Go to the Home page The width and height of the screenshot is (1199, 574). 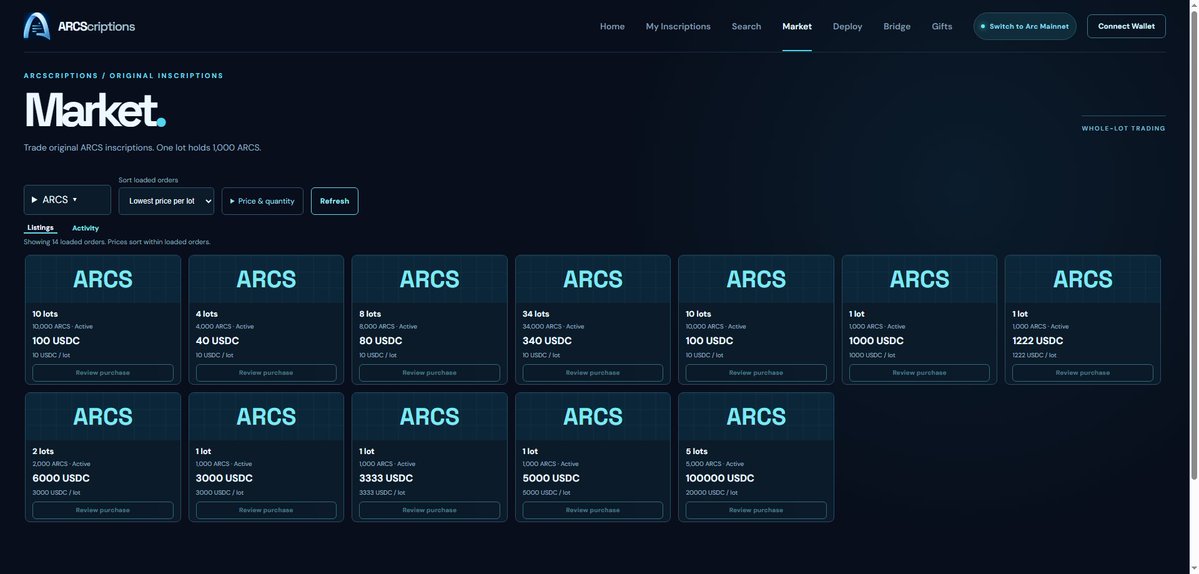[612, 26]
